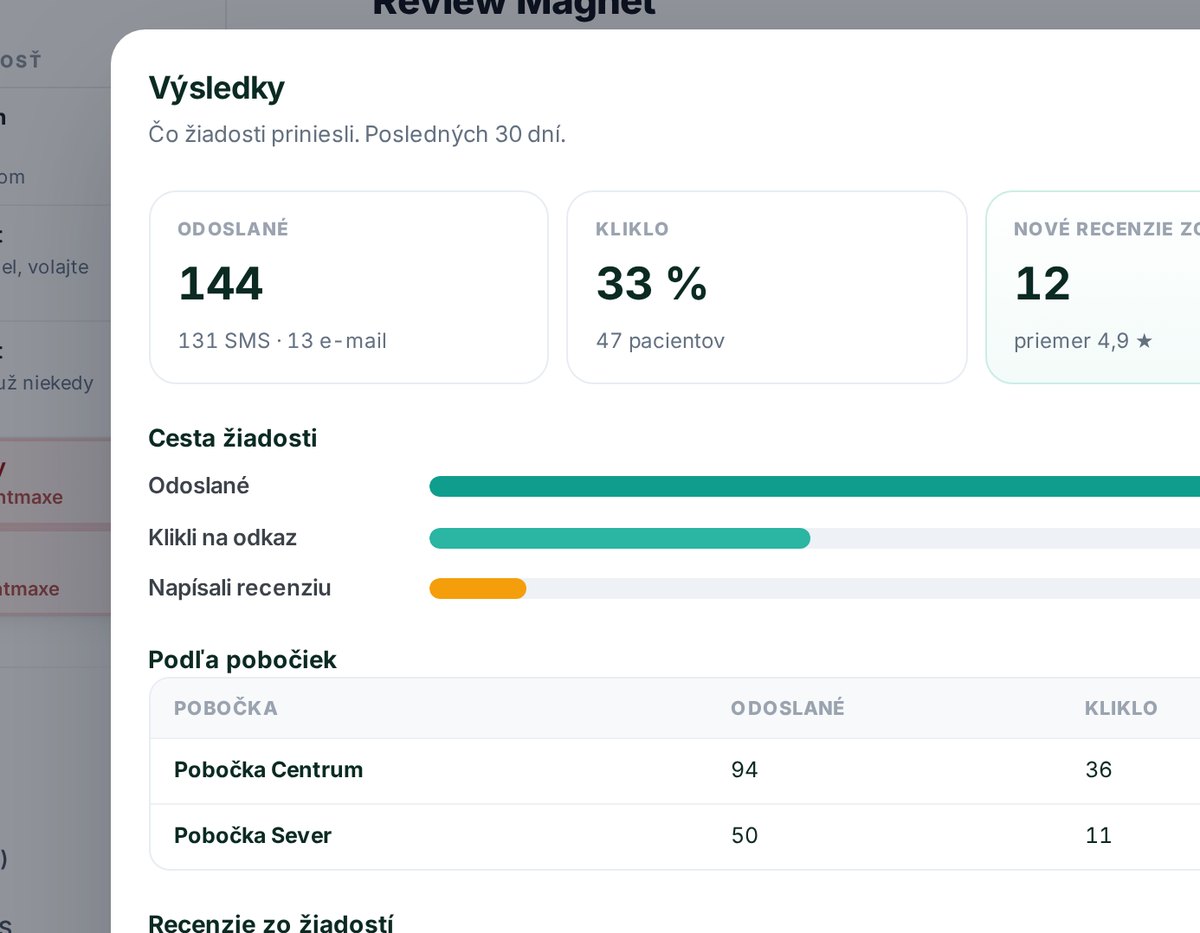Image resolution: width=1200 pixels, height=933 pixels.
Task: Click the "47 pacientov" text
Action: (660, 341)
